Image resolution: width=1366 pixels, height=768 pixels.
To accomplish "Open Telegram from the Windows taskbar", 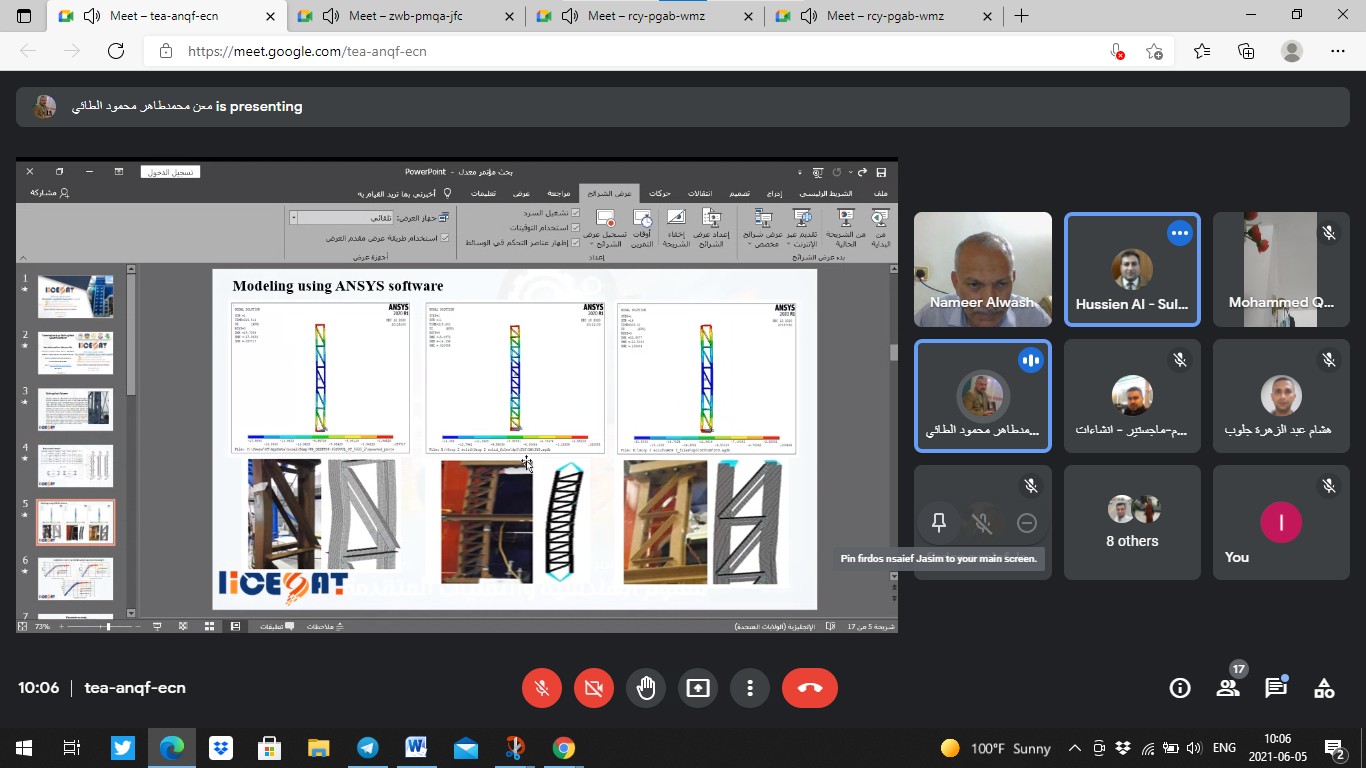I will click(x=367, y=748).
